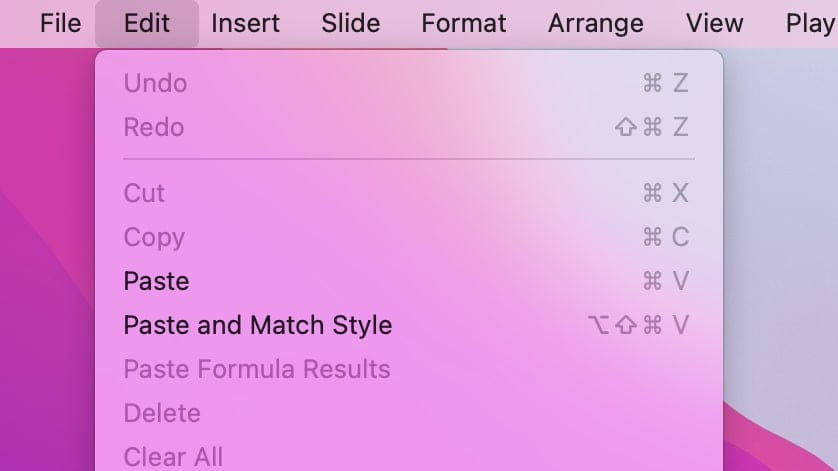Choose Delete from the Edit menu
This screenshot has width=838, height=471.
click(409, 413)
